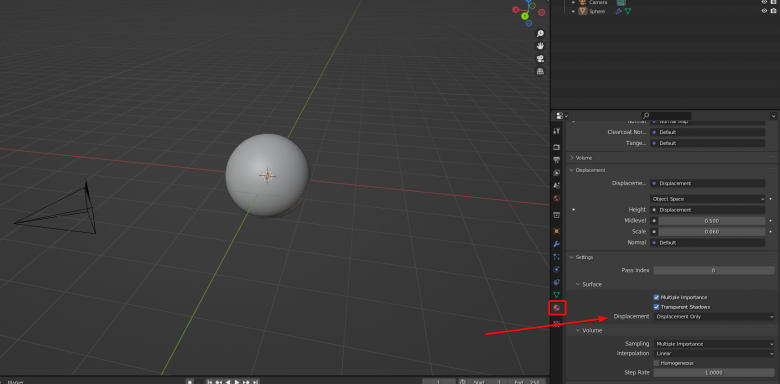Uncheck Transparent Shadows checkbox
Screen dimensions: 780x384
click(657, 307)
